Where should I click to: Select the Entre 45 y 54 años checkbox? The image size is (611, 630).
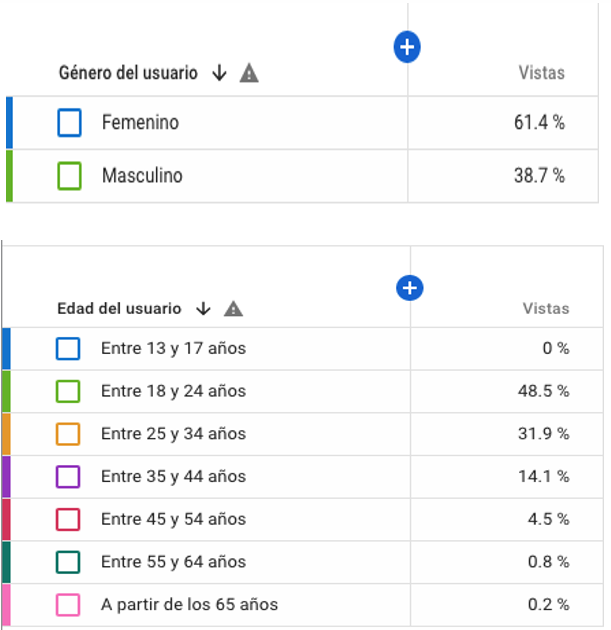68,519
